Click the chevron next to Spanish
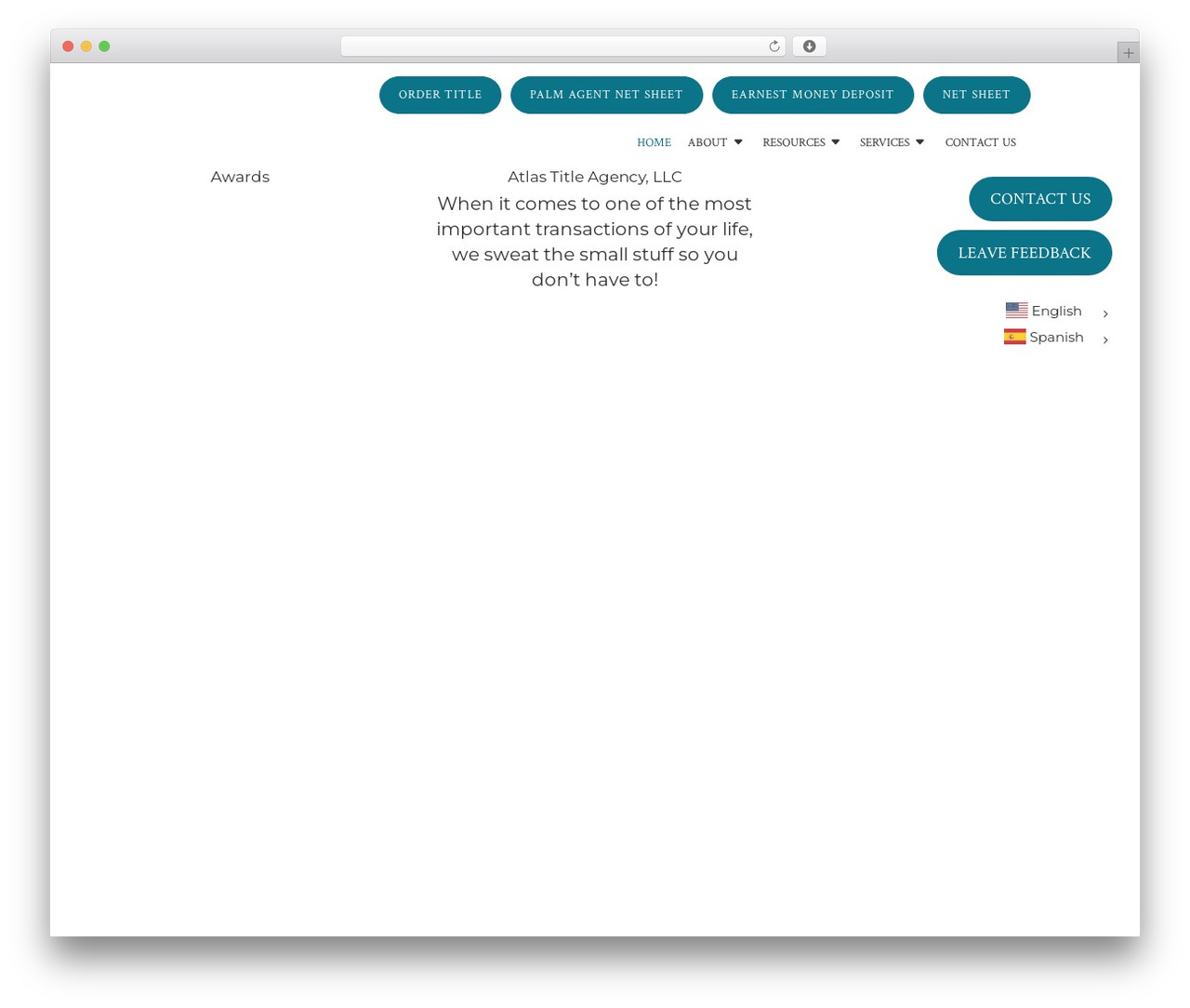Viewport: 1190px width, 1008px height. 1105,339
